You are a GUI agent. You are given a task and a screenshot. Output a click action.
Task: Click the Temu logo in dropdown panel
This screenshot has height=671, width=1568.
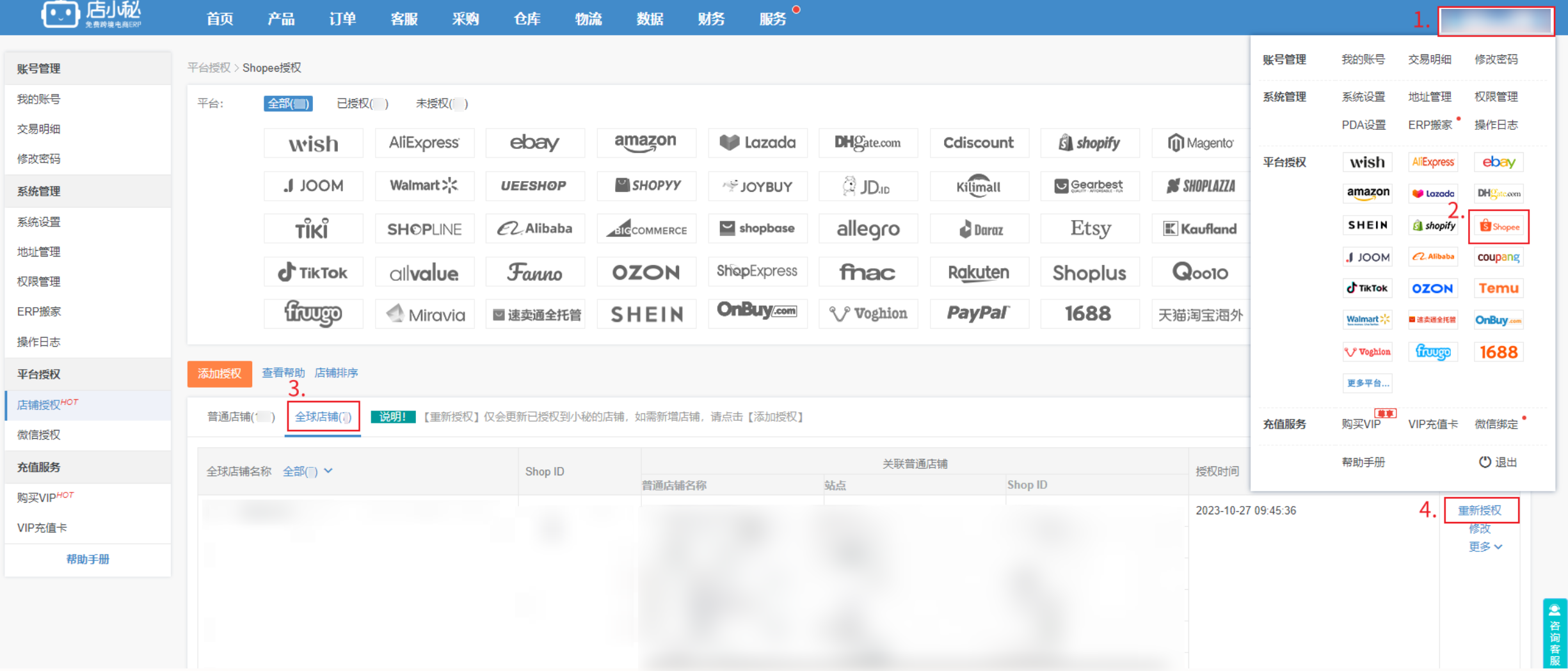click(1498, 288)
